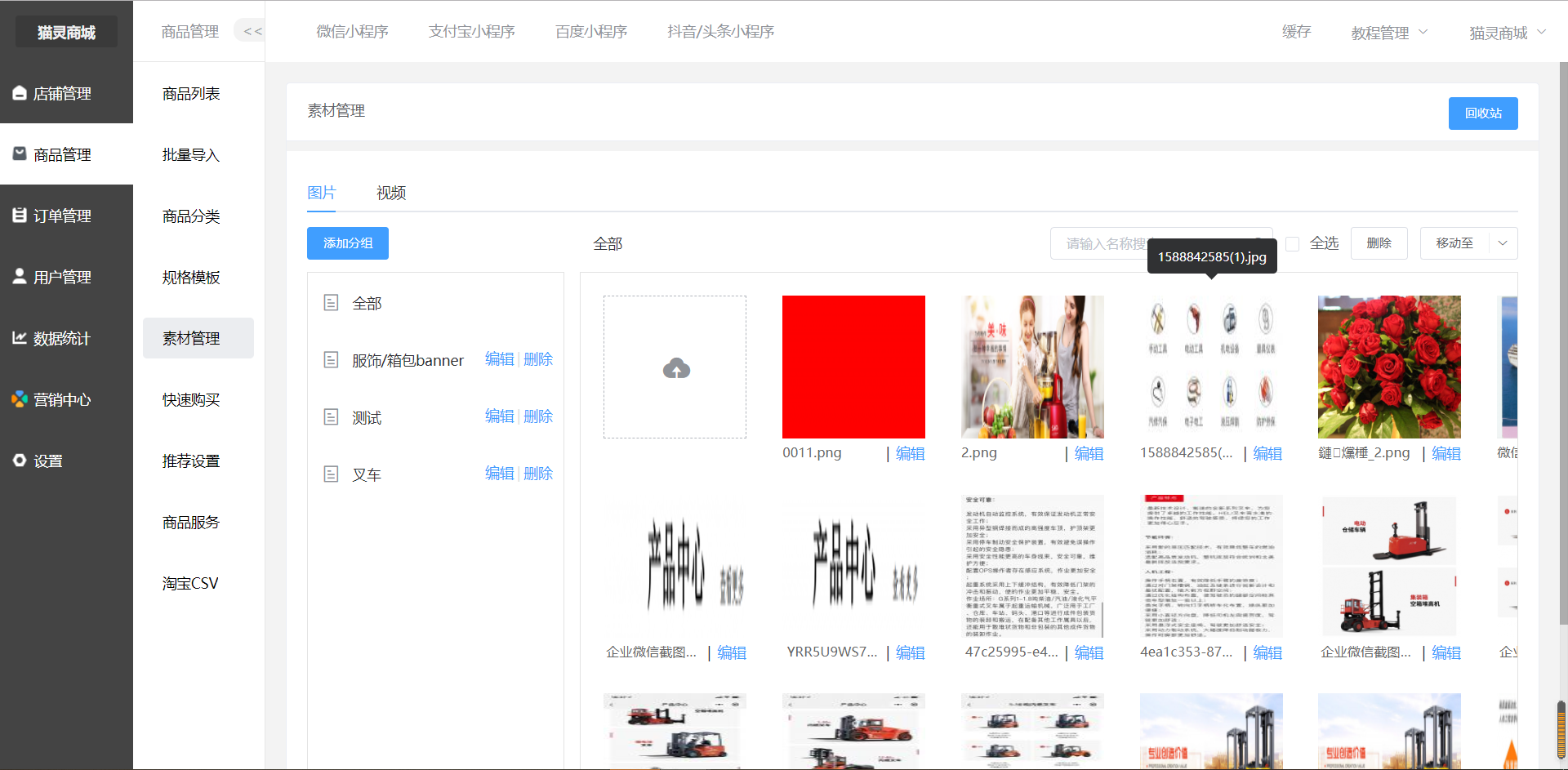Open 抖音/头条小程序 top menu
The width and height of the screenshot is (1568, 770).
click(x=721, y=31)
